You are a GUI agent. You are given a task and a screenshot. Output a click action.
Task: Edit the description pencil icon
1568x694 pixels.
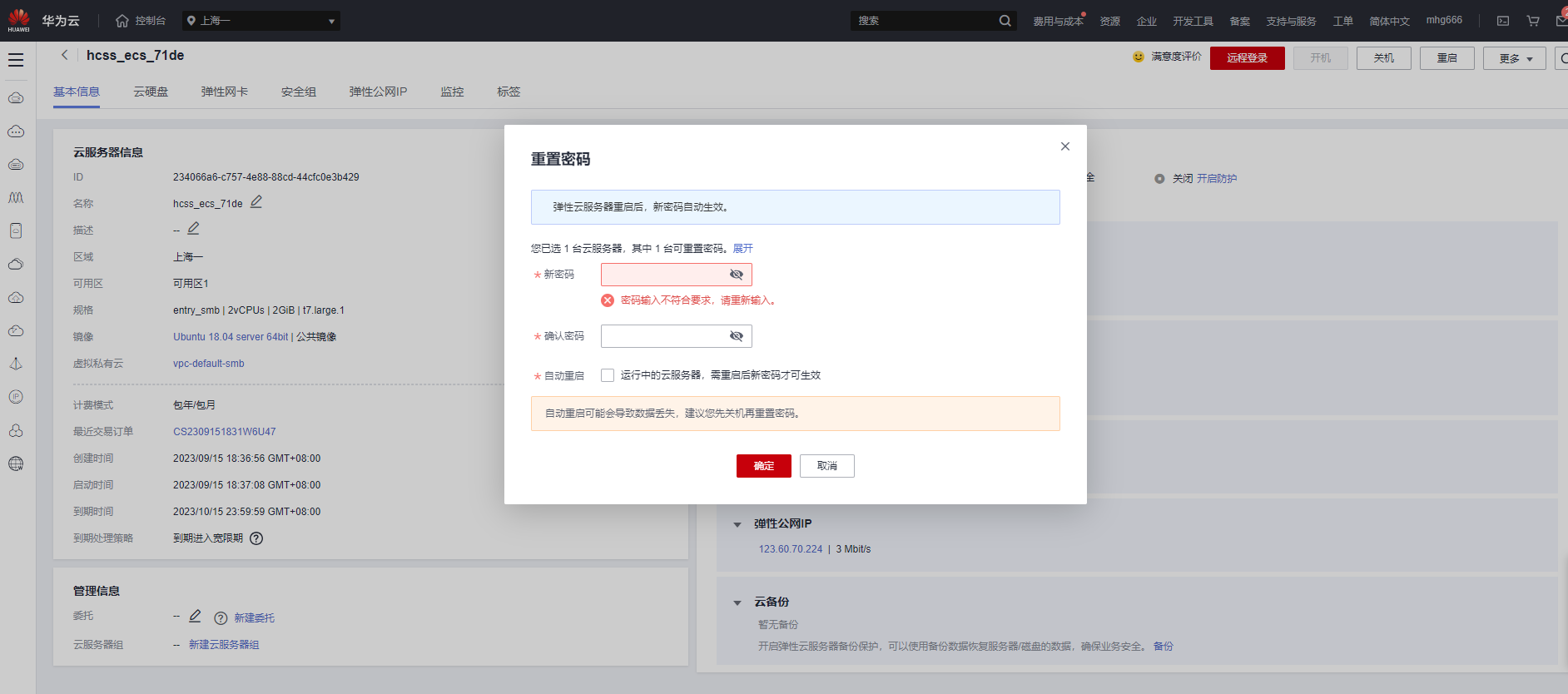point(193,228)
